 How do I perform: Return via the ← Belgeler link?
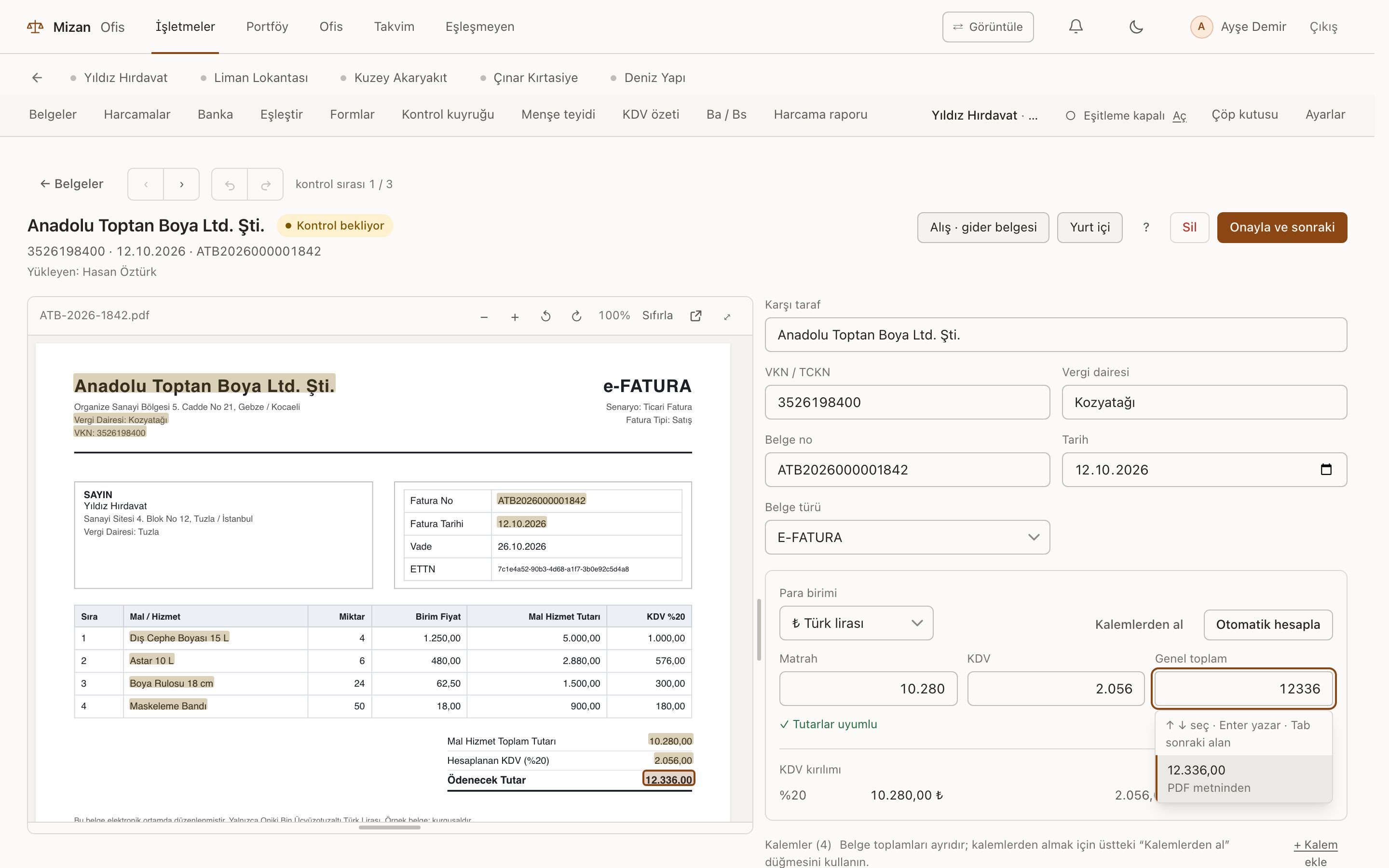click(72, 184)
